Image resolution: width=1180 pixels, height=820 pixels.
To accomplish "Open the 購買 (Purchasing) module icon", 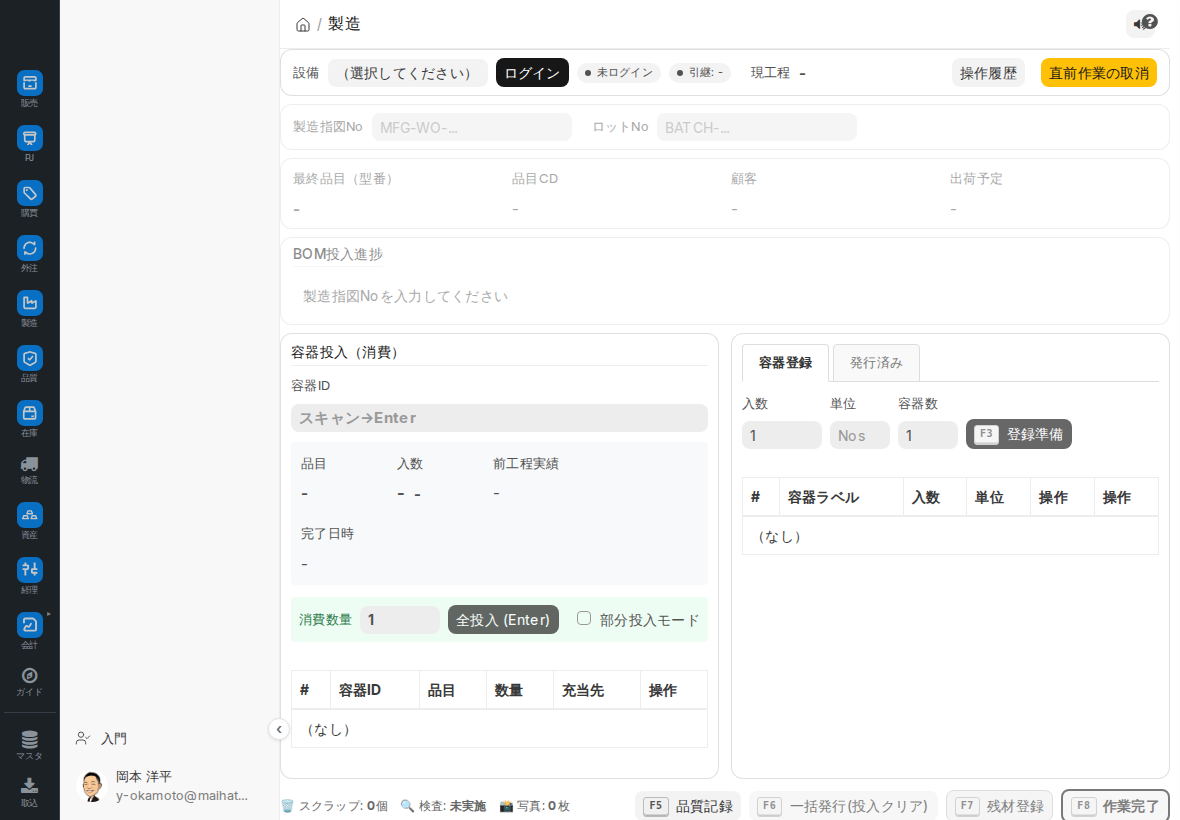I will (29, 193).
